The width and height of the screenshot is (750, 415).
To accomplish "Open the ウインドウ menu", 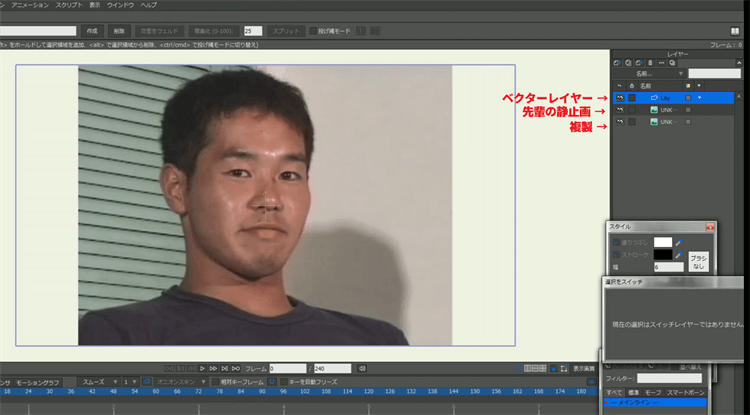I will 121,5.
